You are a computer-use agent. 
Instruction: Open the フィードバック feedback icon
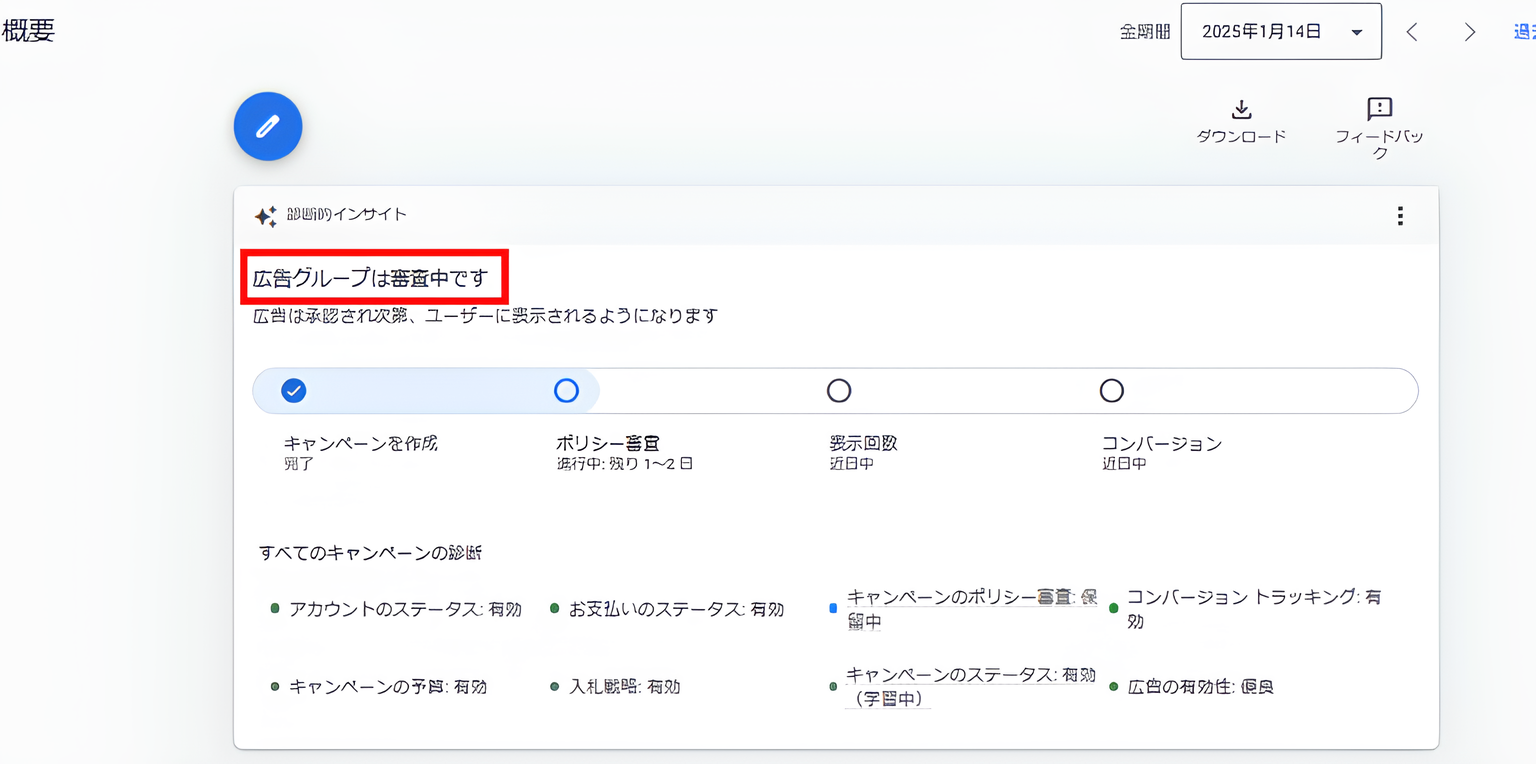(x=1379, y=110)
